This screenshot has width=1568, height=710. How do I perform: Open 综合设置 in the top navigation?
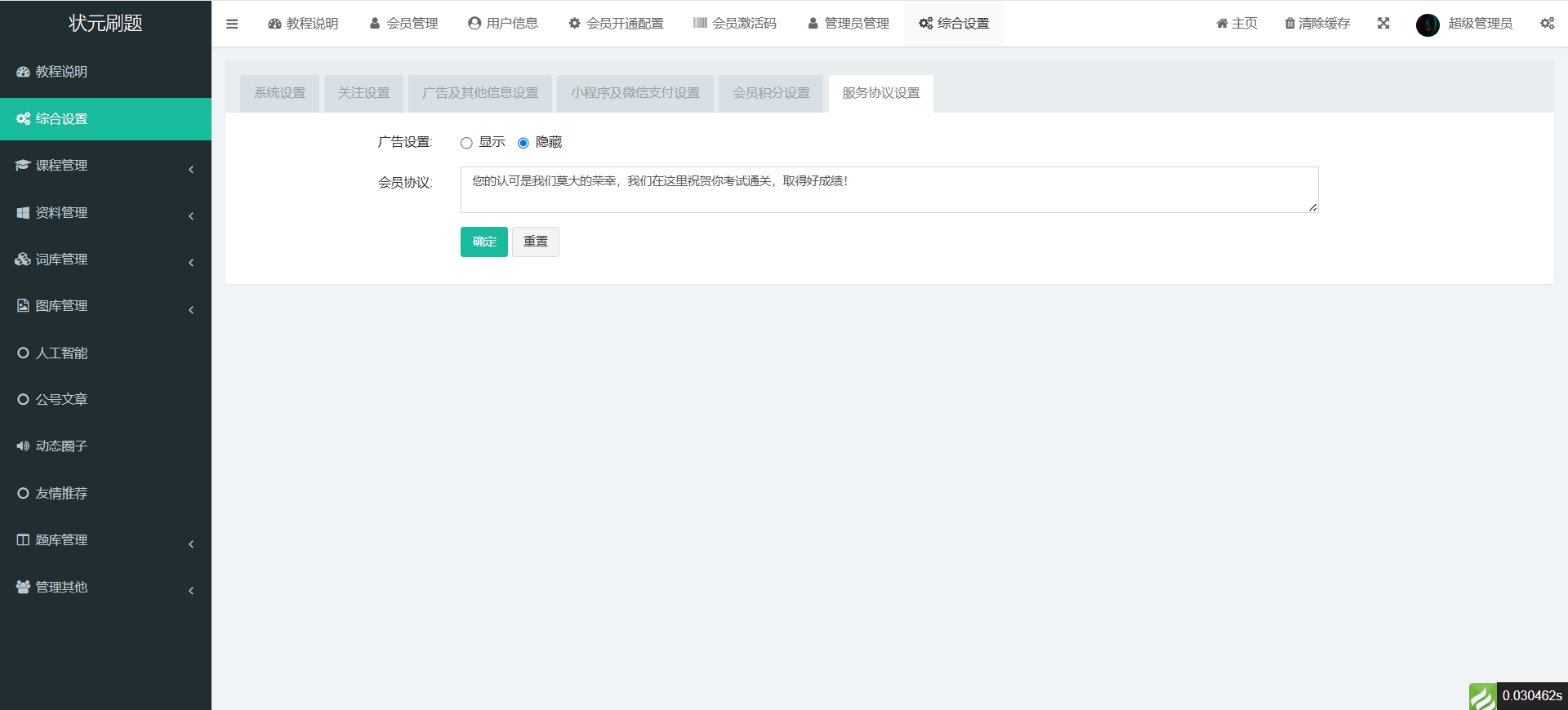pos(954,24)
